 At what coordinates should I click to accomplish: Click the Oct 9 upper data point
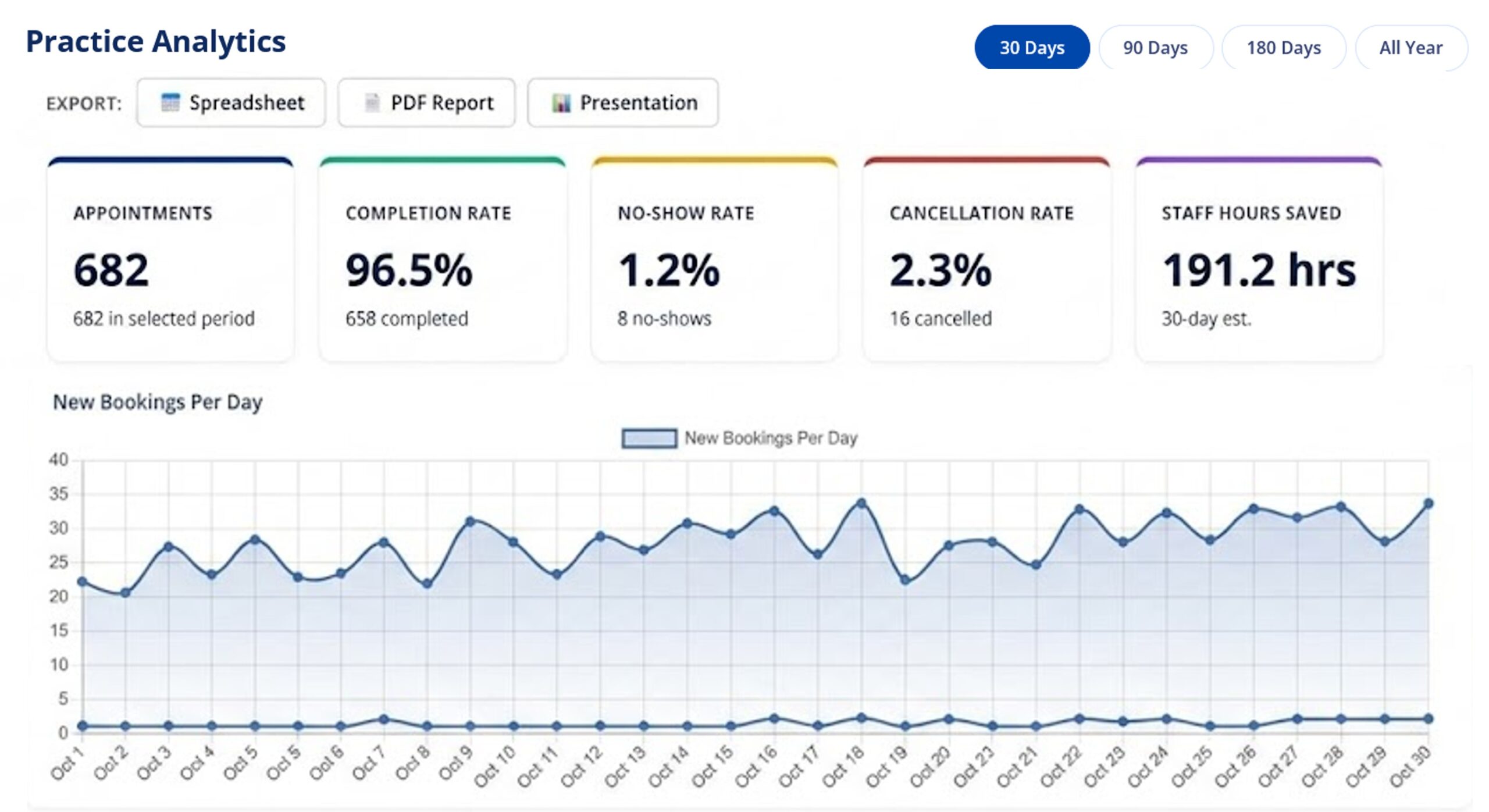[x=471, y=521]
